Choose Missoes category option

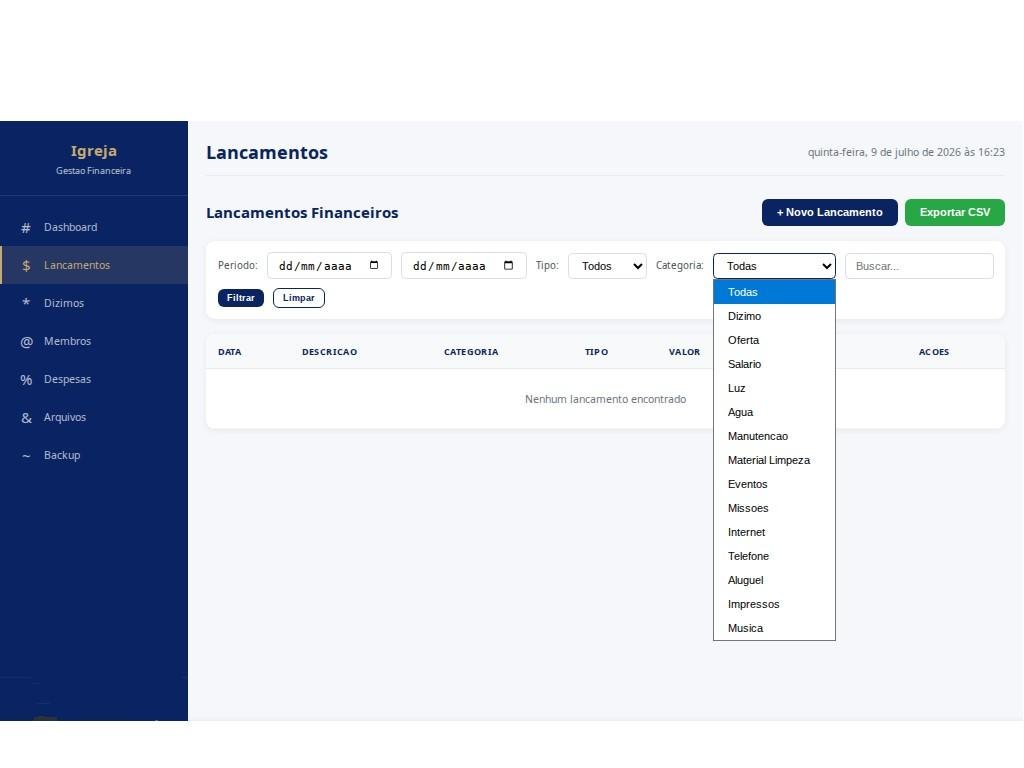click(775, 508)
